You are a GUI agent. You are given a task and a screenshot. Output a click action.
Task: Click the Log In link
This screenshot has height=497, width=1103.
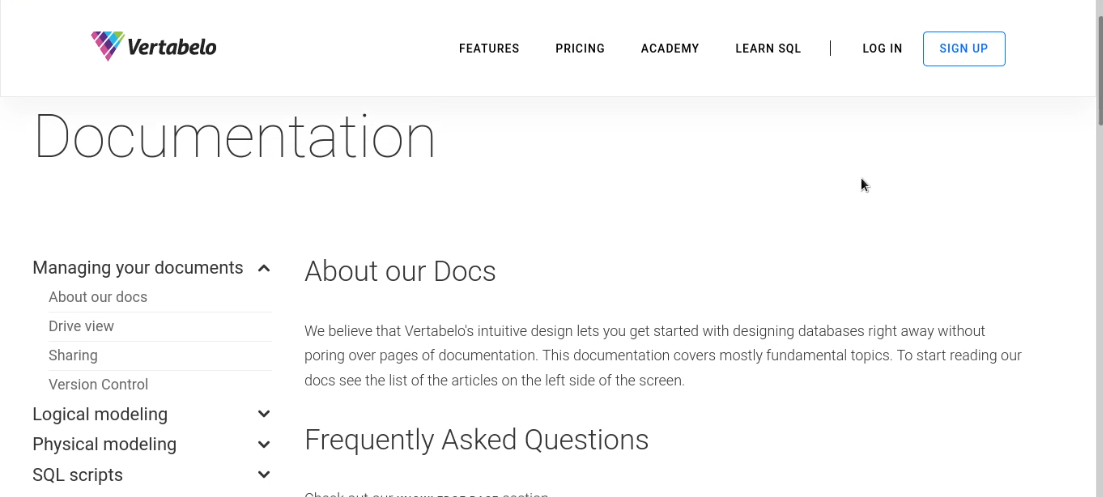coord(882,49)
